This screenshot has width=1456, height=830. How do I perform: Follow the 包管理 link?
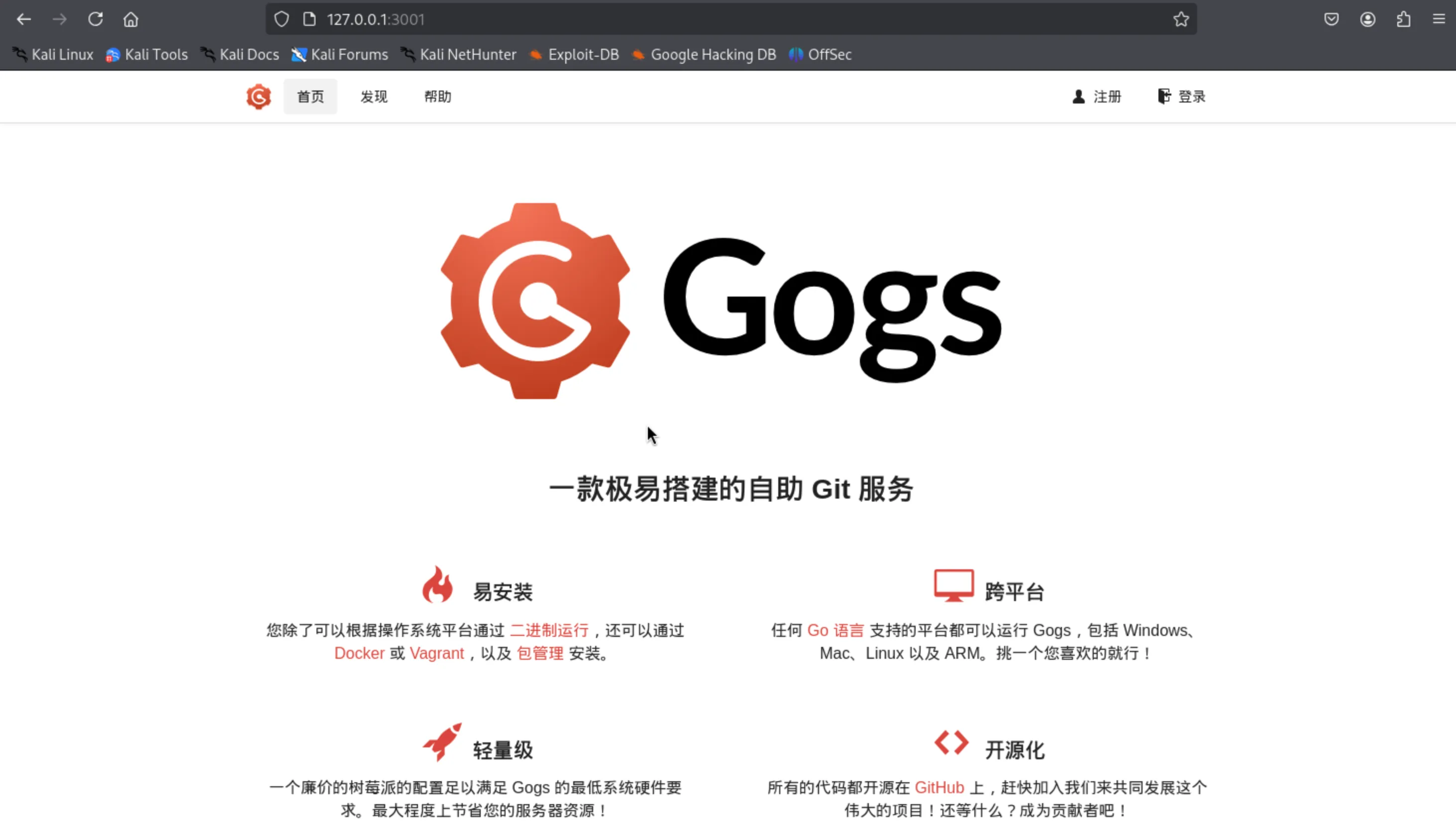click(540, 653)
